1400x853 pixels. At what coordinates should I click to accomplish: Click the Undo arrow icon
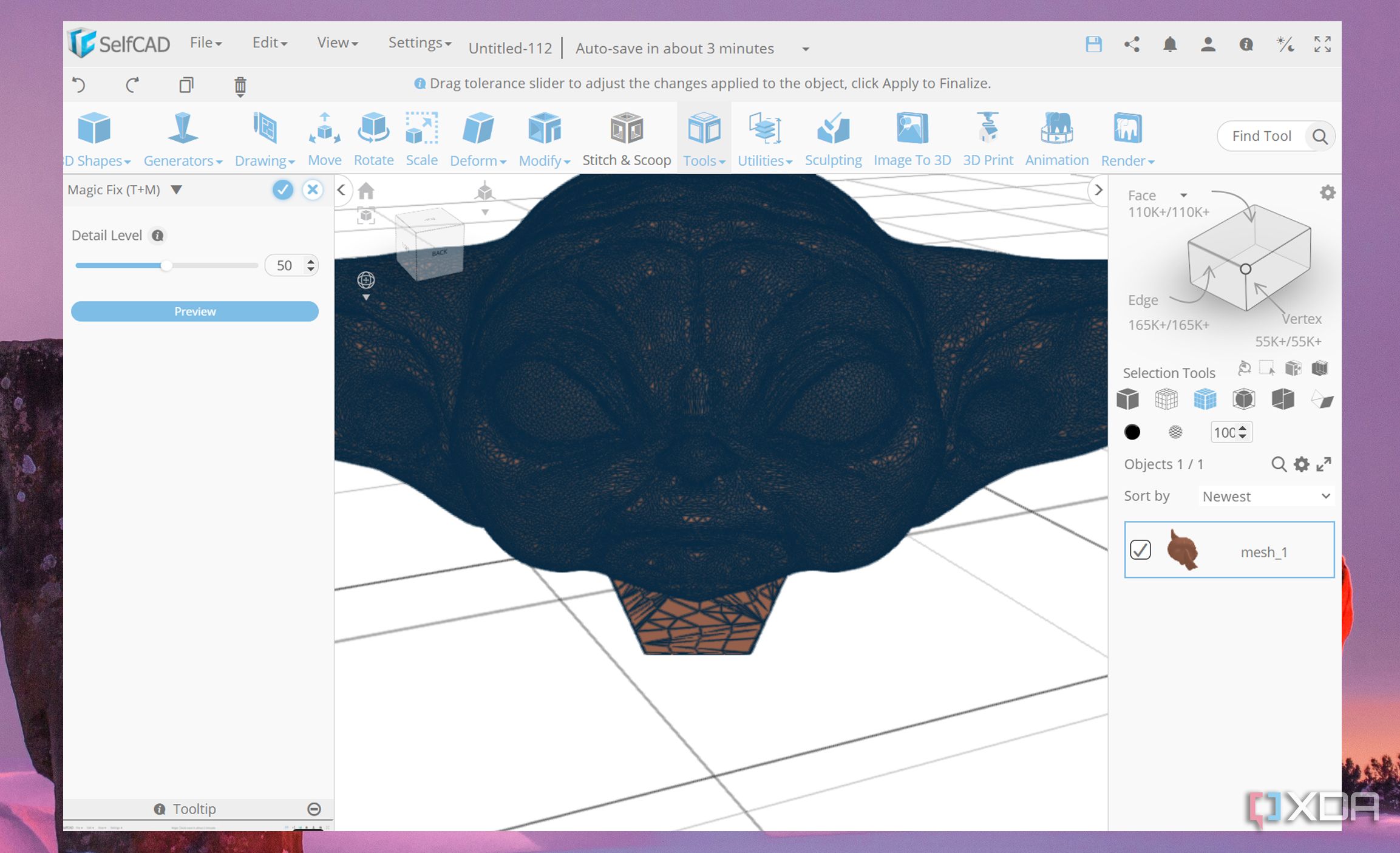pos(79,84)
